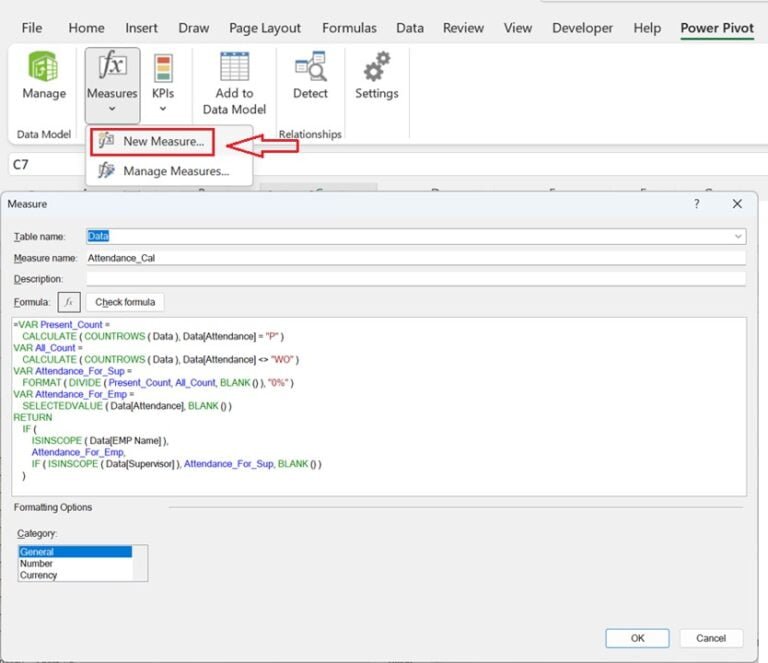Open the File tab
The image size is (768, 663).
point(32,28)
